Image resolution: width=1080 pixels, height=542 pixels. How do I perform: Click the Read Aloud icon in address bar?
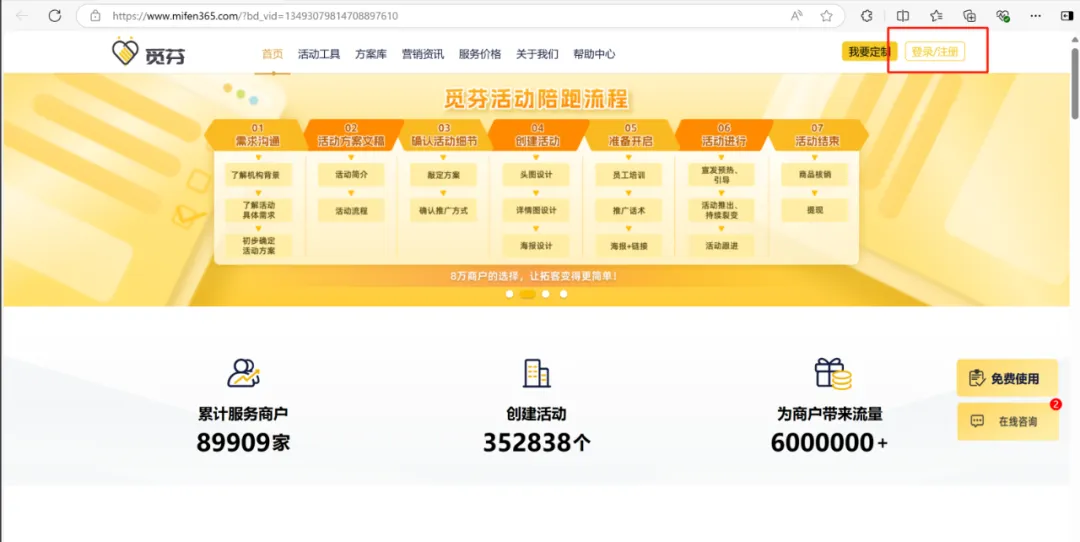(x=797, y=16)
